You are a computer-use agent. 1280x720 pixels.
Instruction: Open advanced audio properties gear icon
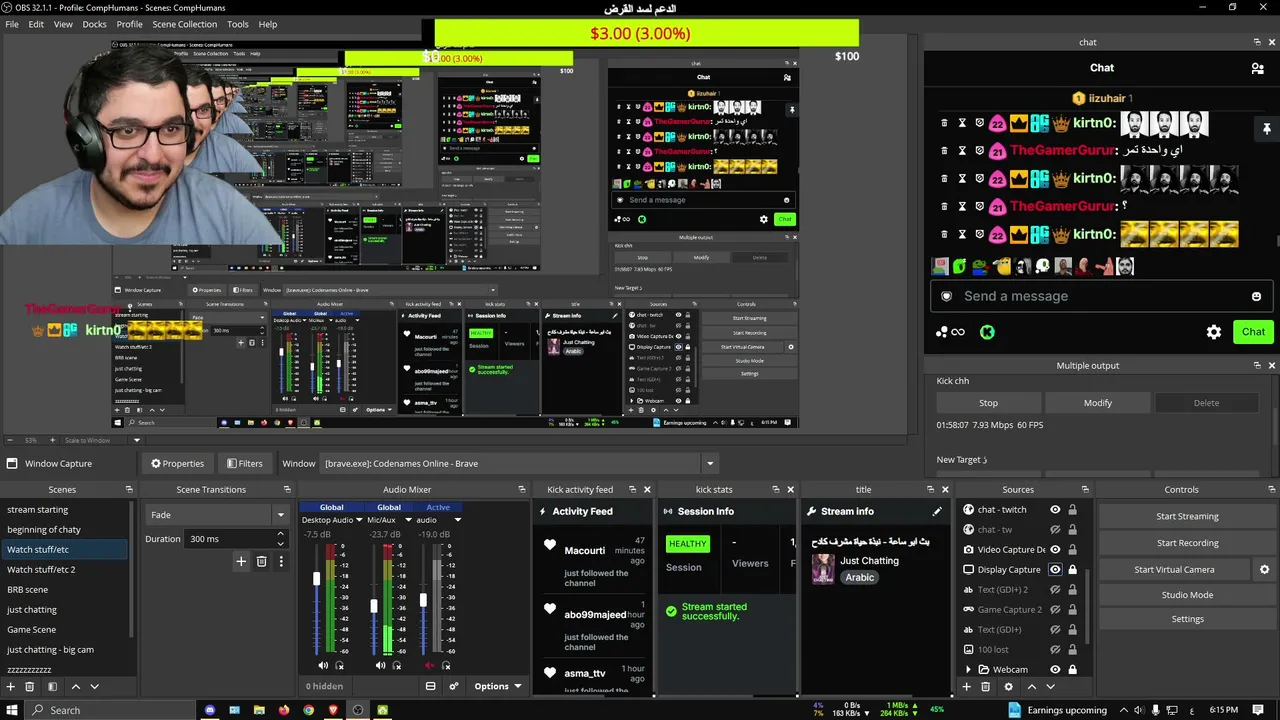[454, 686]
